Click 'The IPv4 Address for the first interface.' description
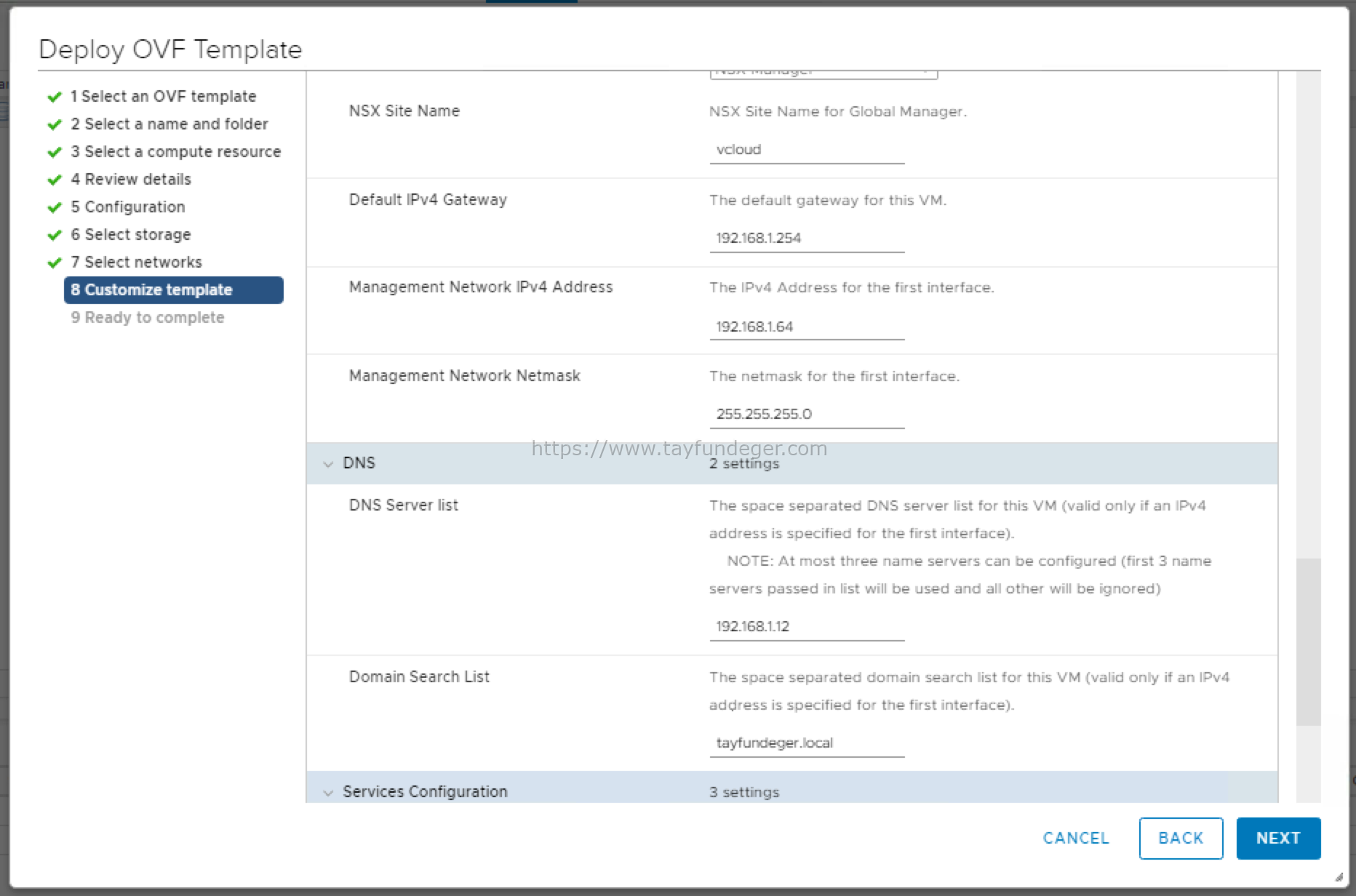Image resolution: width=1356 pixels, height=896 pixels. point(852,288)
